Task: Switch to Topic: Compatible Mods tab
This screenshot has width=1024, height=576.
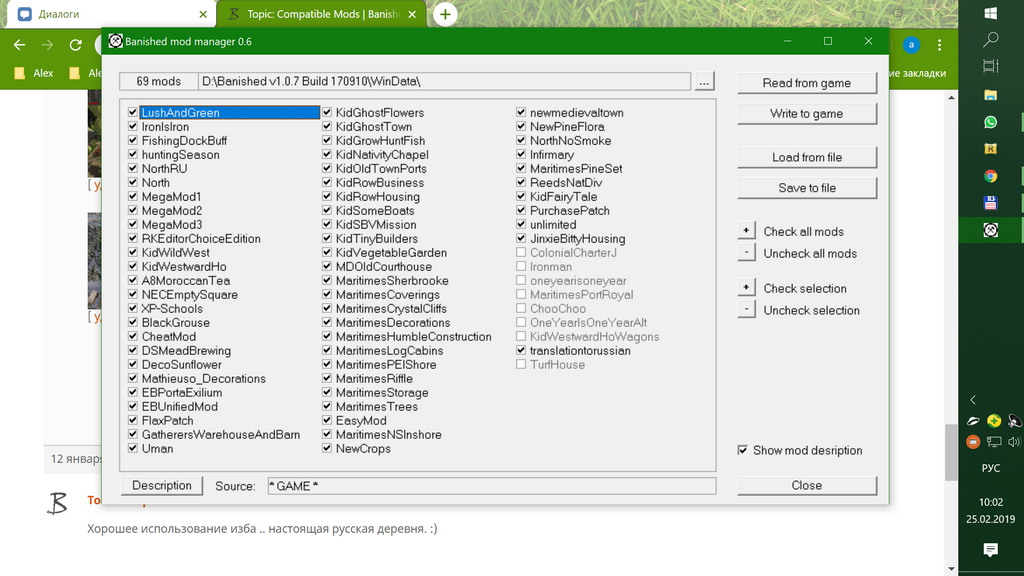Action: [x=320, y=14]
